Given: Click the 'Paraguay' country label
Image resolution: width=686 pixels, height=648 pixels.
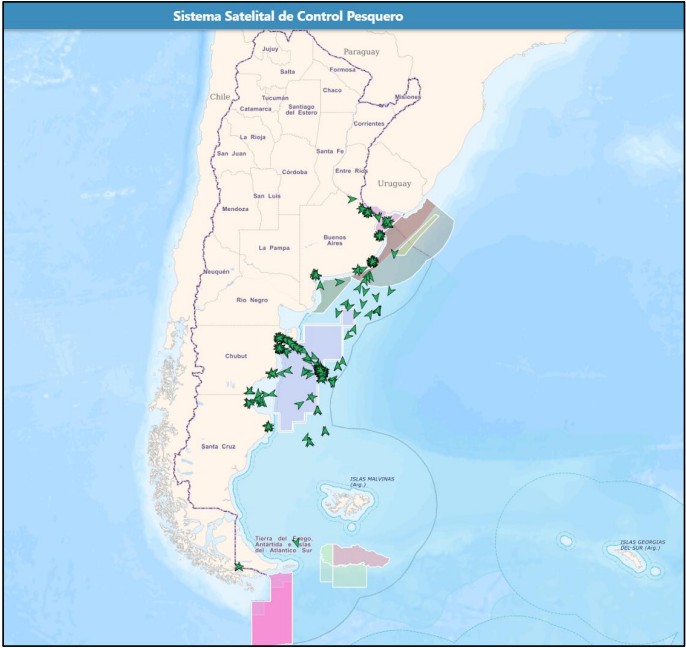Looking at the screenshot, I should tap(361, 52).
